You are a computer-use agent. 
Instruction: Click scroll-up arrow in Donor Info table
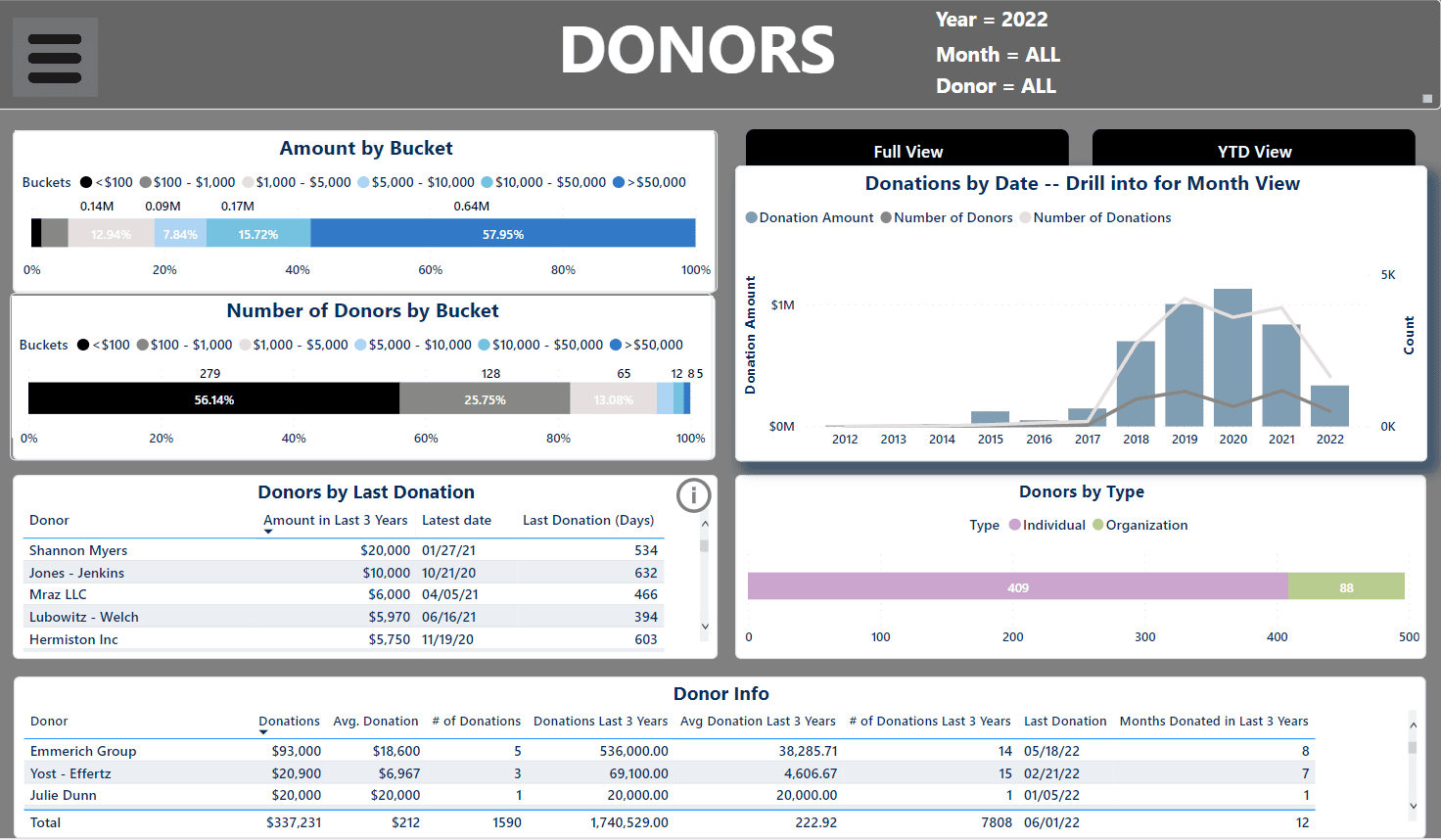pyautogui.click(x=1413, y=724)
